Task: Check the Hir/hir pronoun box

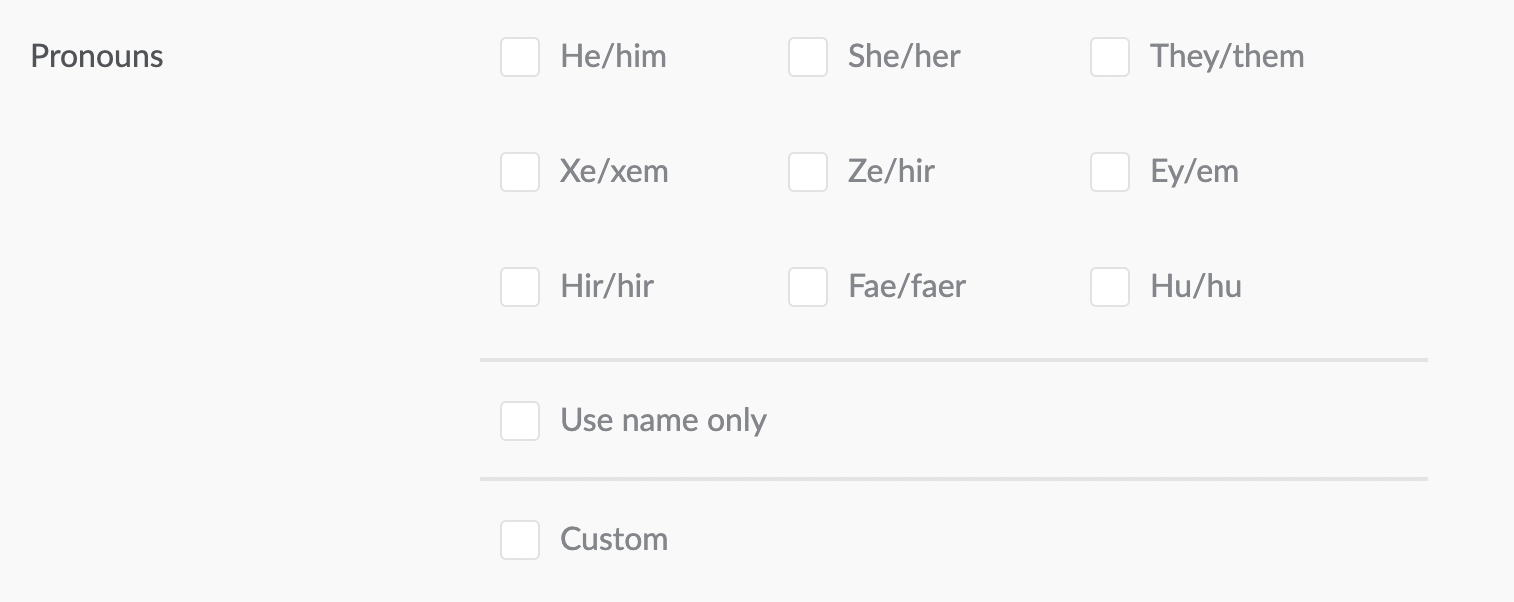Action: coord(520,287)
